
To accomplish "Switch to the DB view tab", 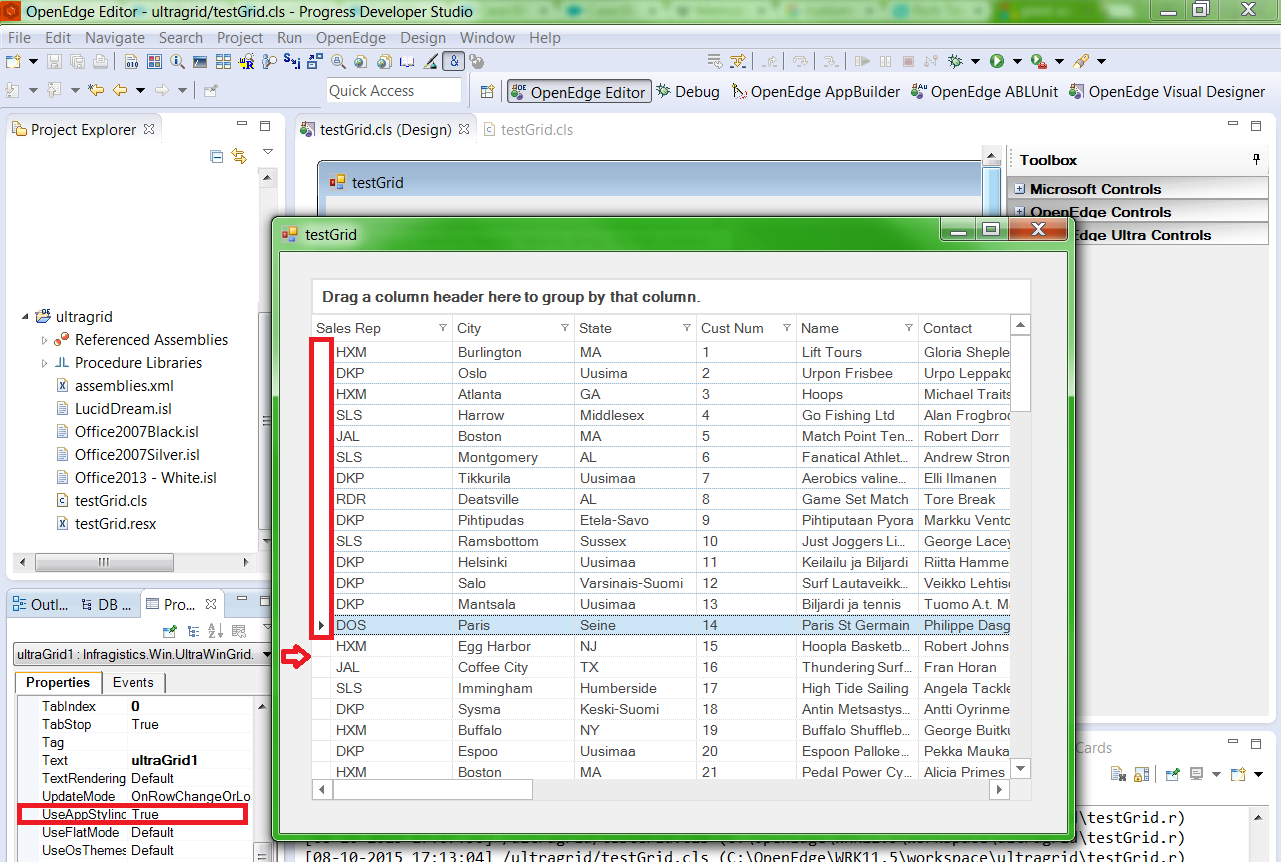I will pyautogui.click(x=106, y=604).
